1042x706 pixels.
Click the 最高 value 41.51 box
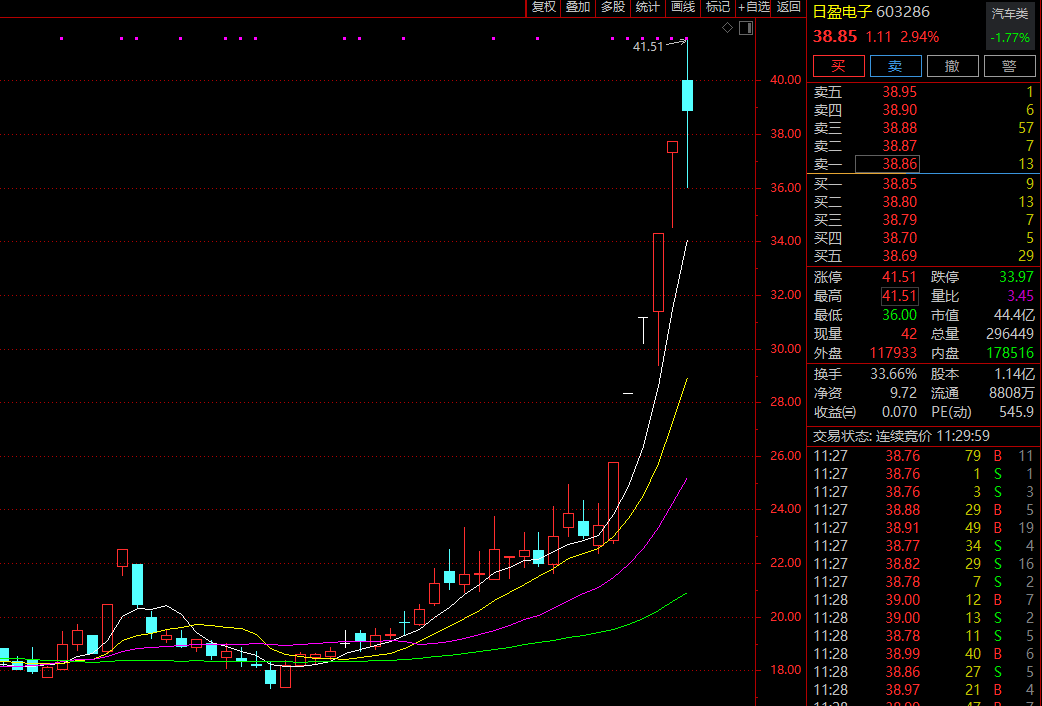pos(899,296)
